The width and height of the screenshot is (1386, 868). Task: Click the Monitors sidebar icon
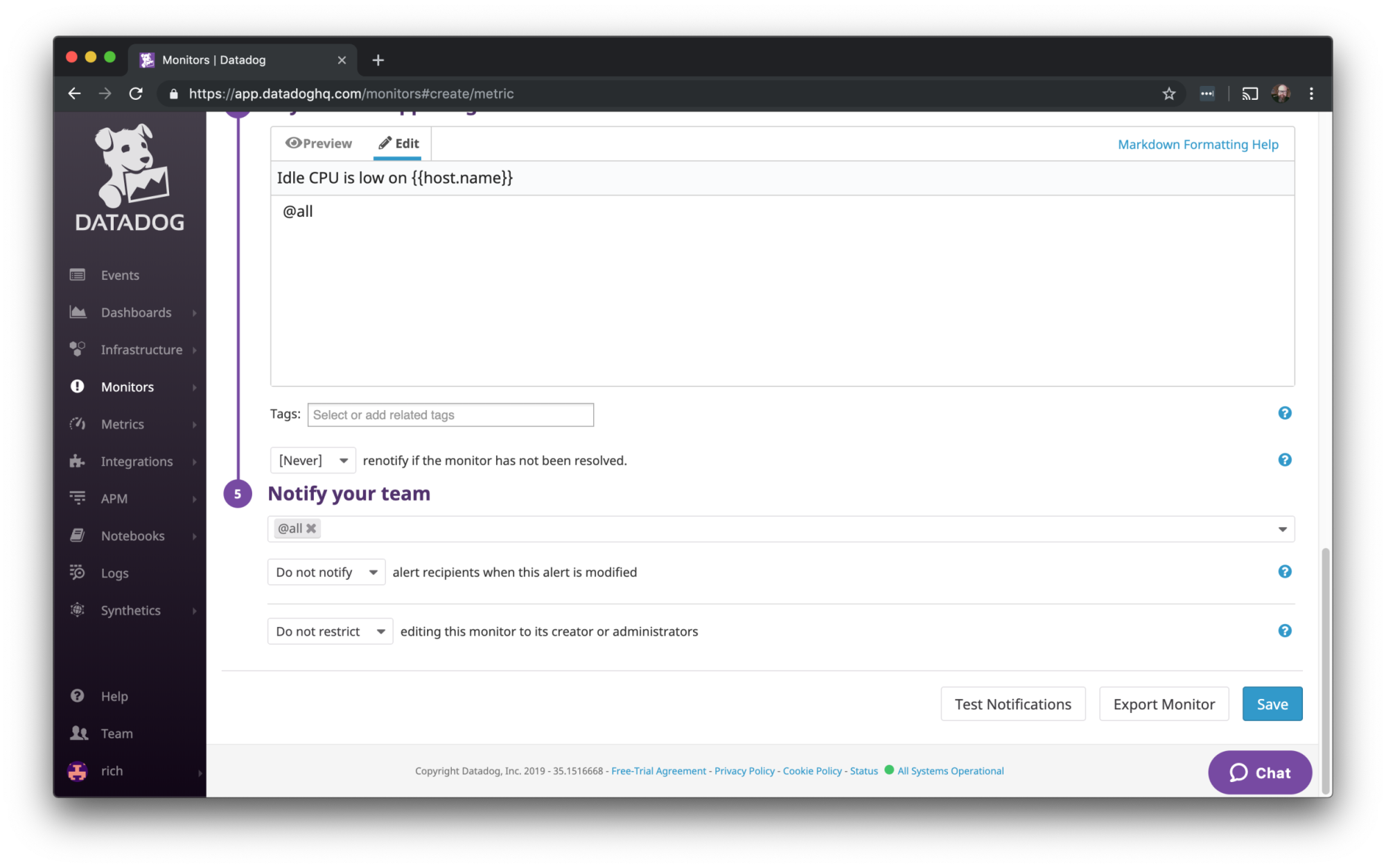click(x=79, y=387)
